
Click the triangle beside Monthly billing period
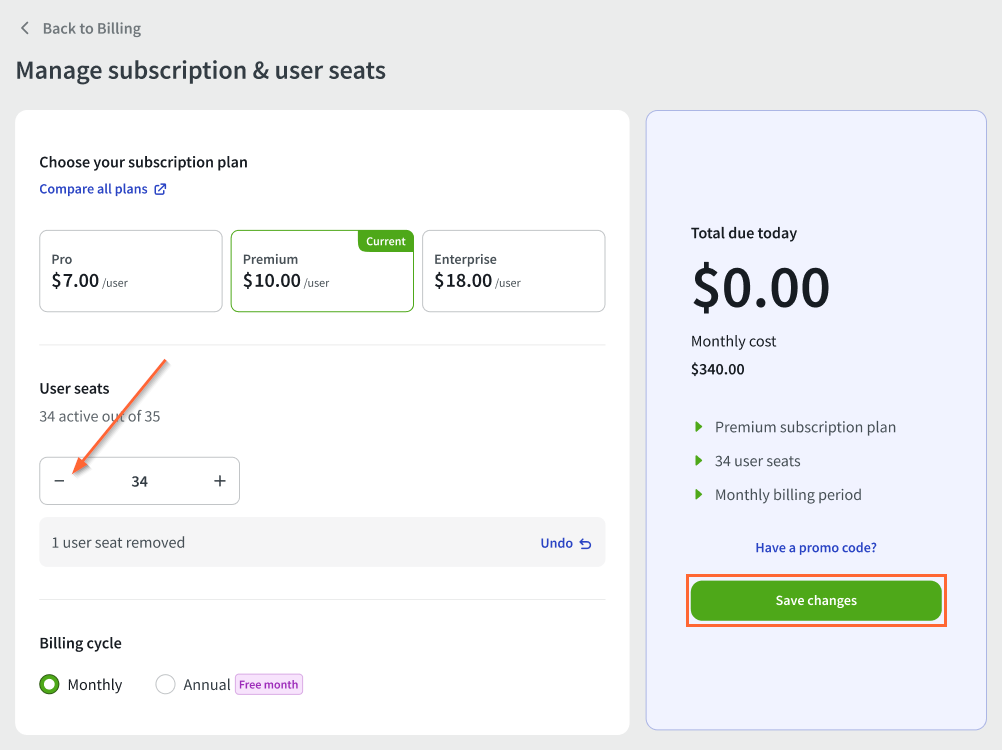pyautogui.click(x=699, y=495)
